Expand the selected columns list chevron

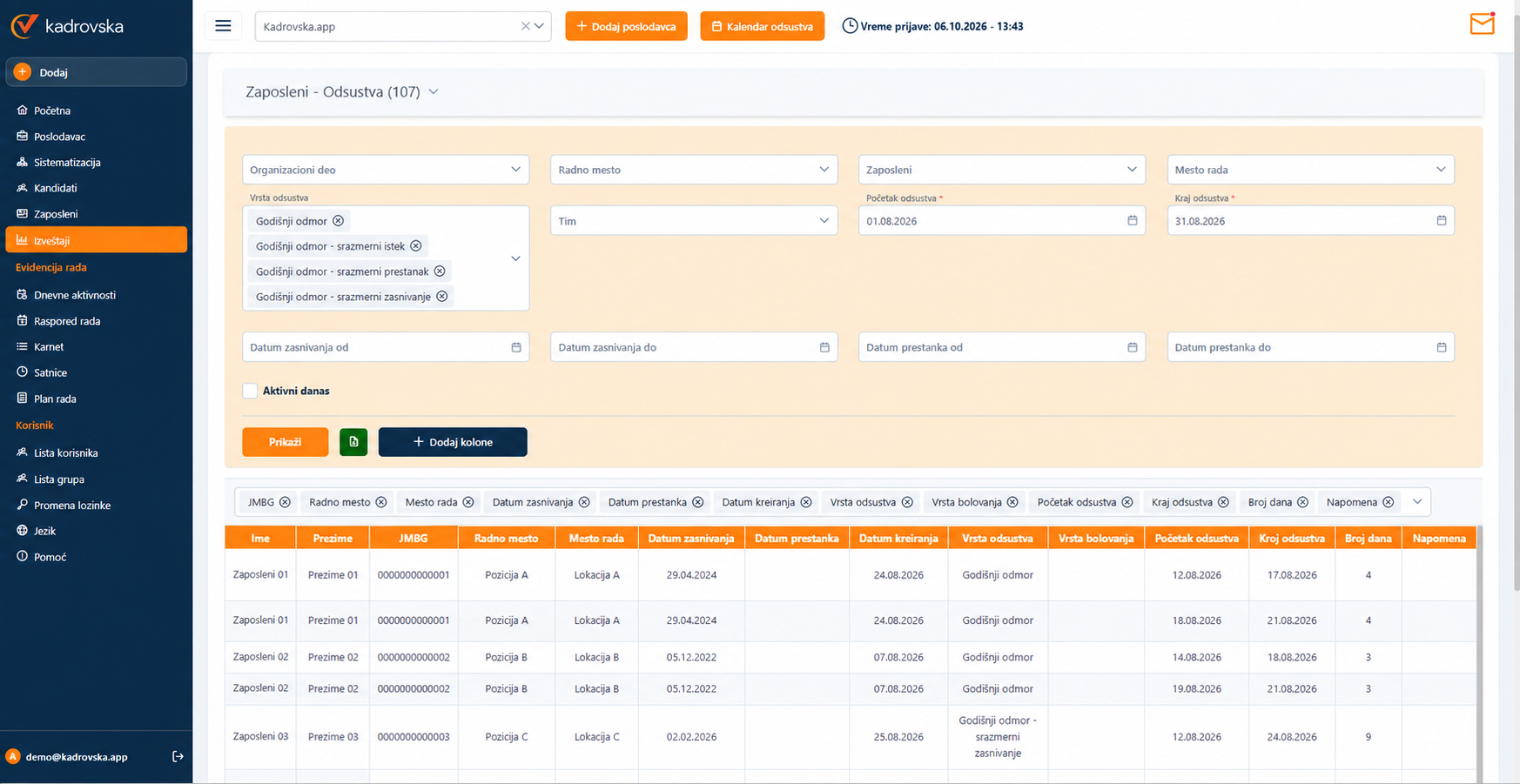tap(1417, 502)
